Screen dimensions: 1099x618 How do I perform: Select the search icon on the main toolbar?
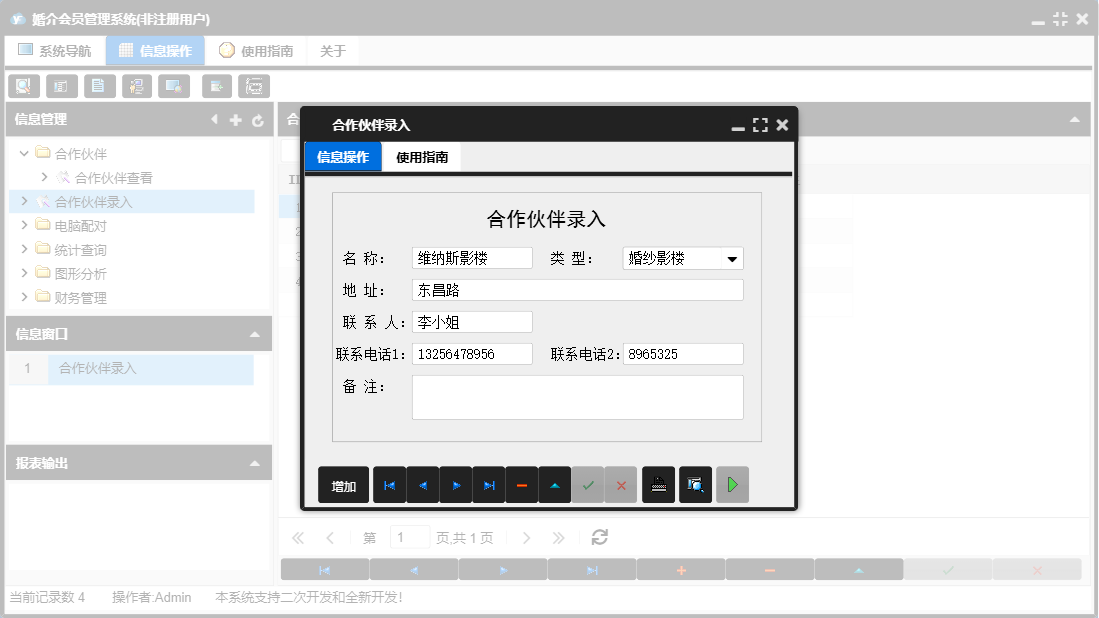[x=23, y=86]
